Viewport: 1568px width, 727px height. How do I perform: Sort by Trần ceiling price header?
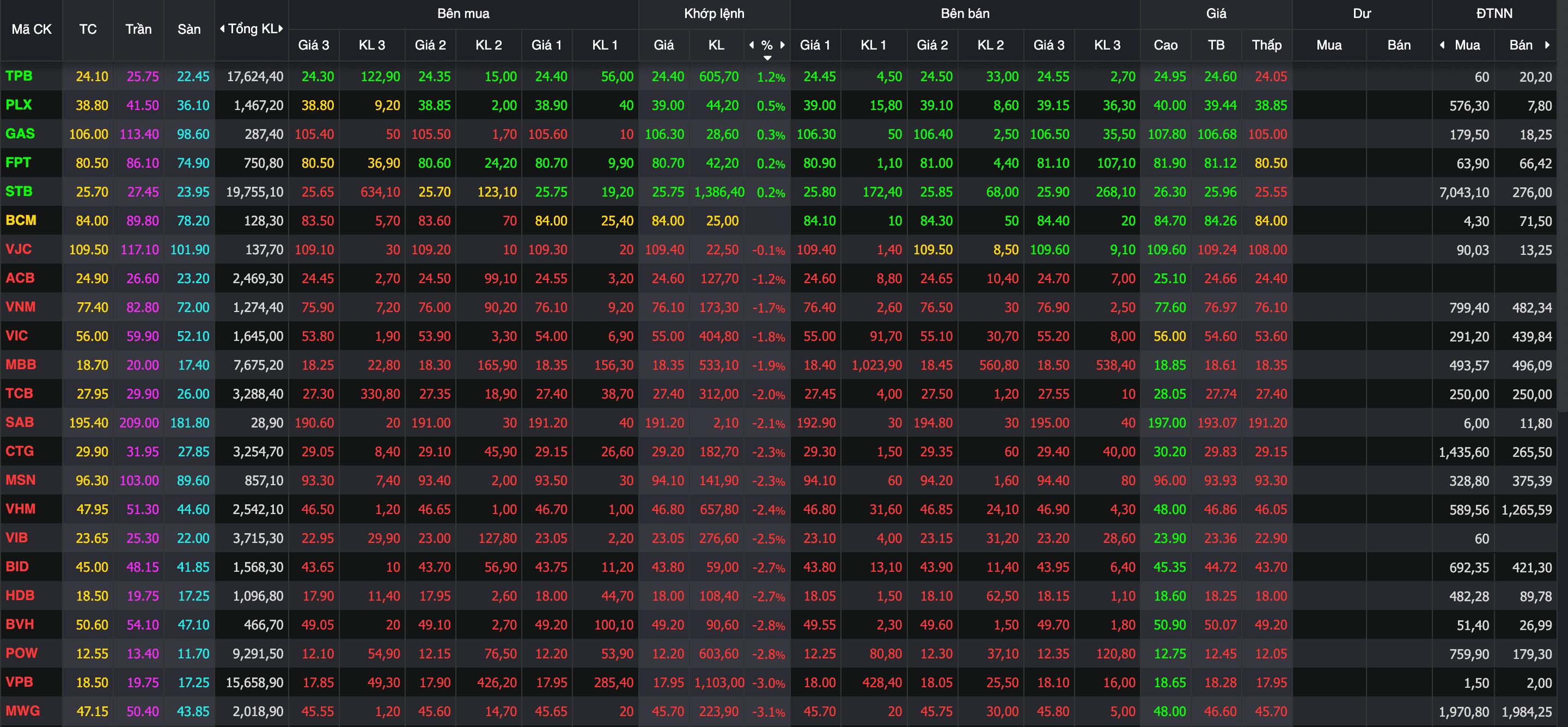tap(138, 29)
